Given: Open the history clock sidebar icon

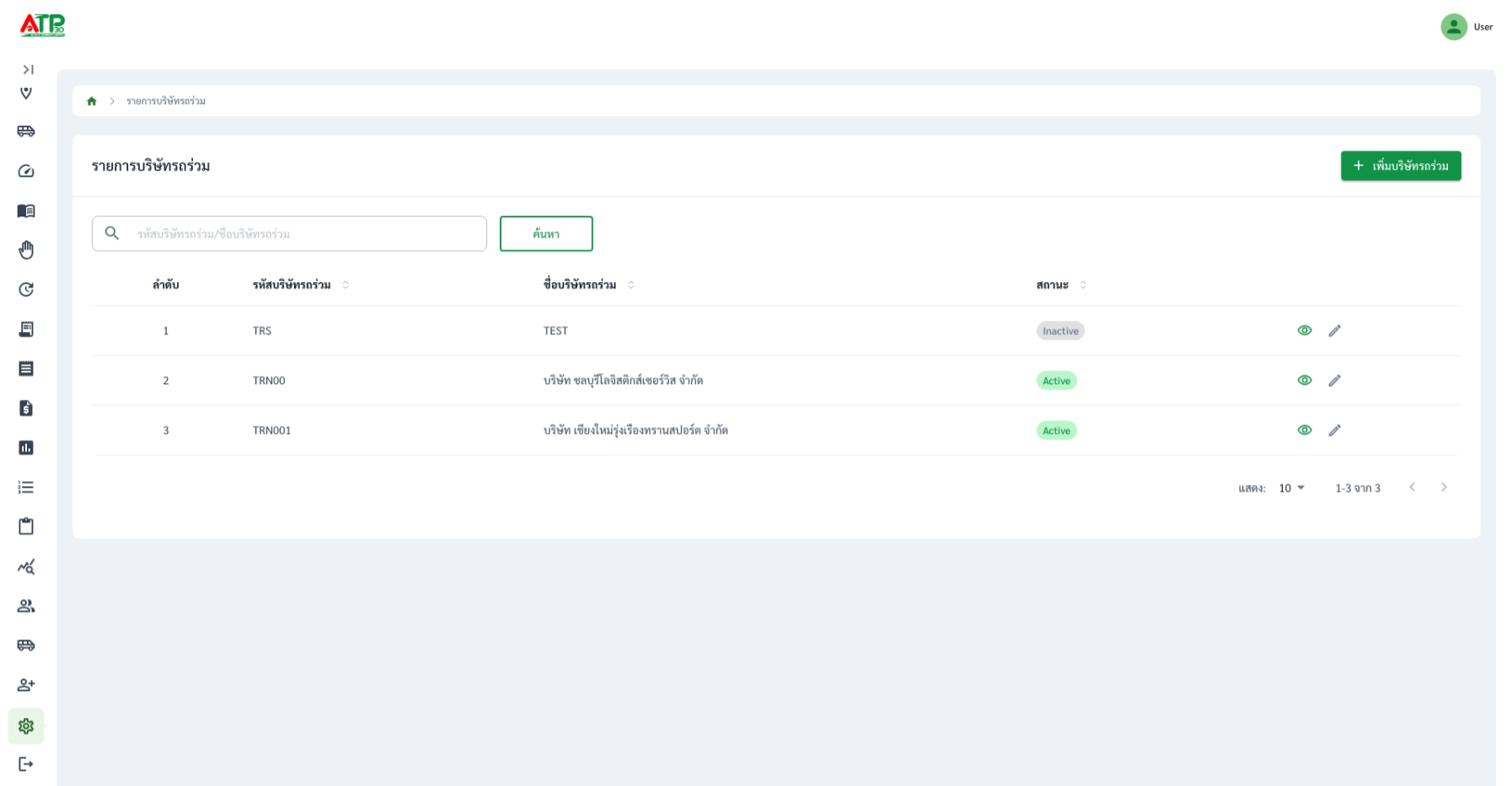Looking at the screenshot, I should (26, 290).
